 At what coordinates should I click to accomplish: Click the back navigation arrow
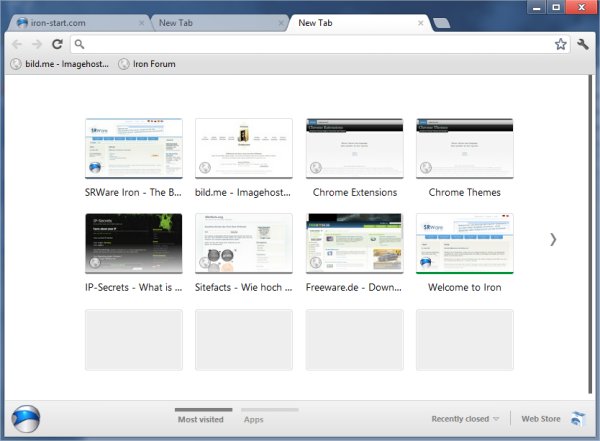point(17,44)
